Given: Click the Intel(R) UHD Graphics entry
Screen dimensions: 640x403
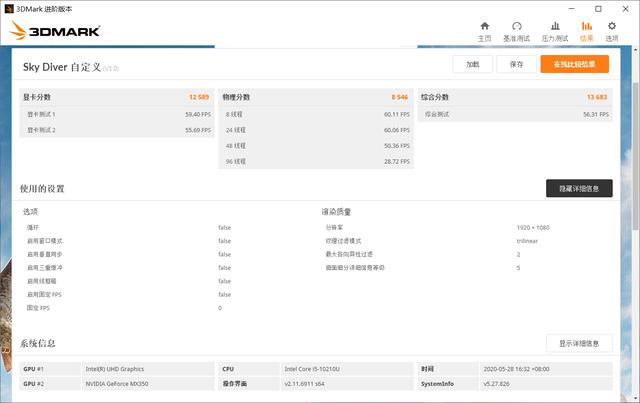Looking at the screenshot, I should pos(115,369).
